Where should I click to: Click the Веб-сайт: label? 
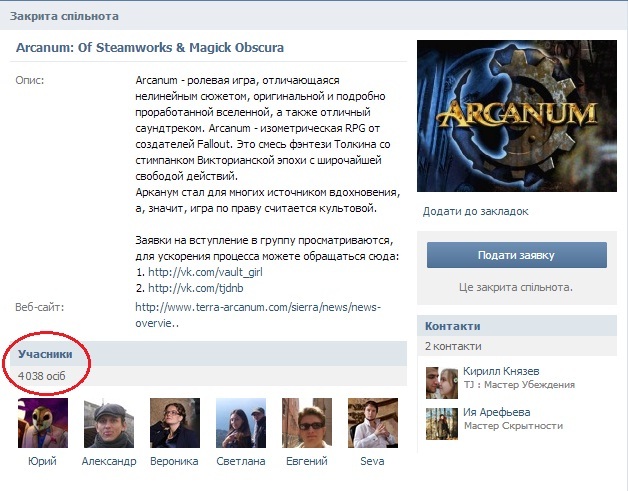[x=40, y=307]
